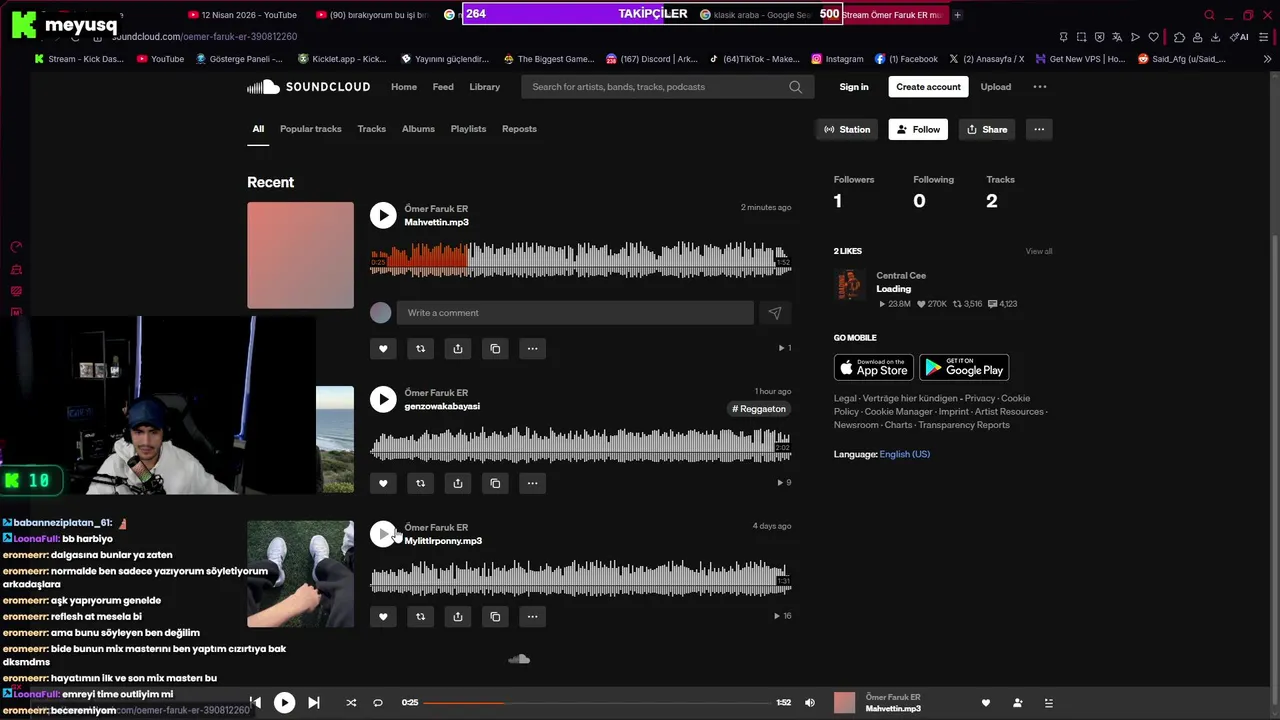The width and height of the screenshot is (1280, 720).
Task: Like the Mahvettin.mp3 track with heart icon
Action: 383,348
